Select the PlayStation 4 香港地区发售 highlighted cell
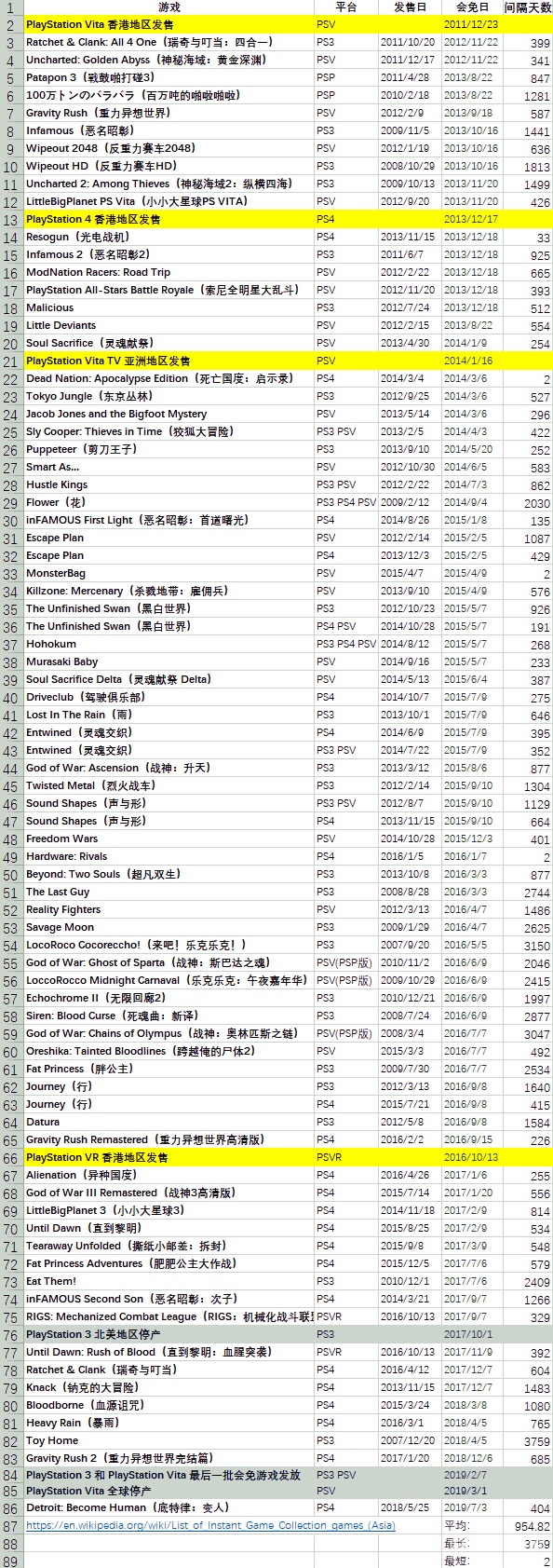This screenshot has height=1568, width=553. 169,220
